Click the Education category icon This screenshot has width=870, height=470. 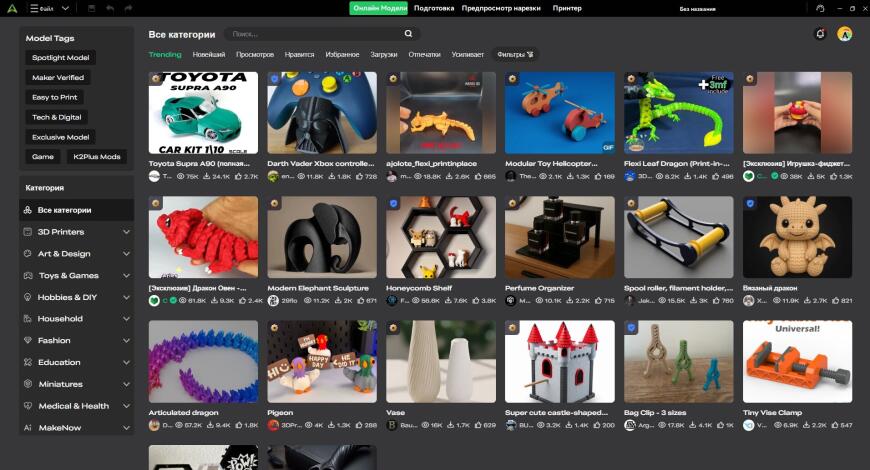click(x=28, y=362)
